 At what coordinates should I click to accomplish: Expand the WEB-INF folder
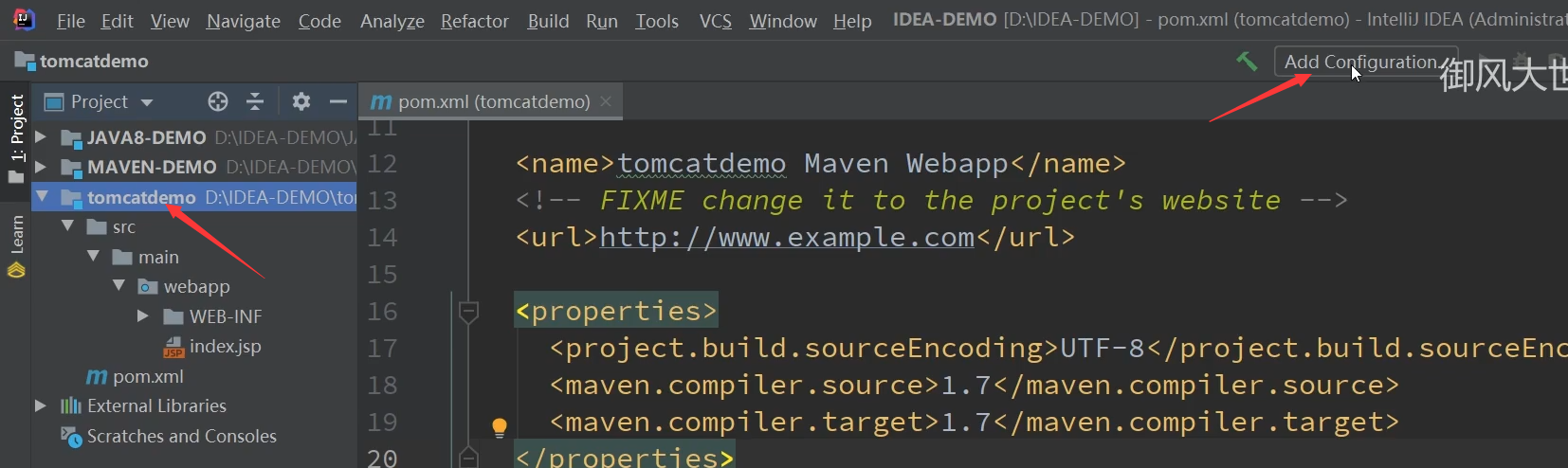tap(143, 316)
